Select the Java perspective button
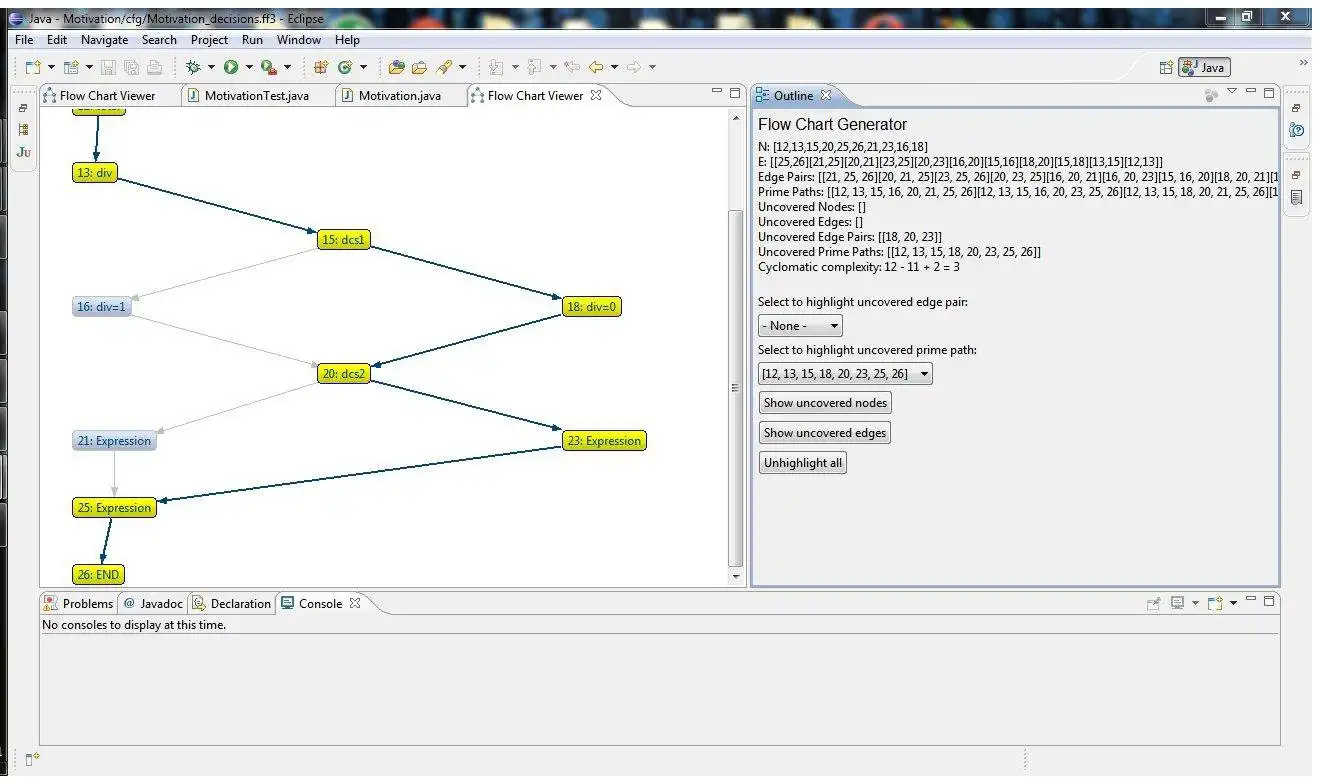The image size is (1320, 784). 1204,68
